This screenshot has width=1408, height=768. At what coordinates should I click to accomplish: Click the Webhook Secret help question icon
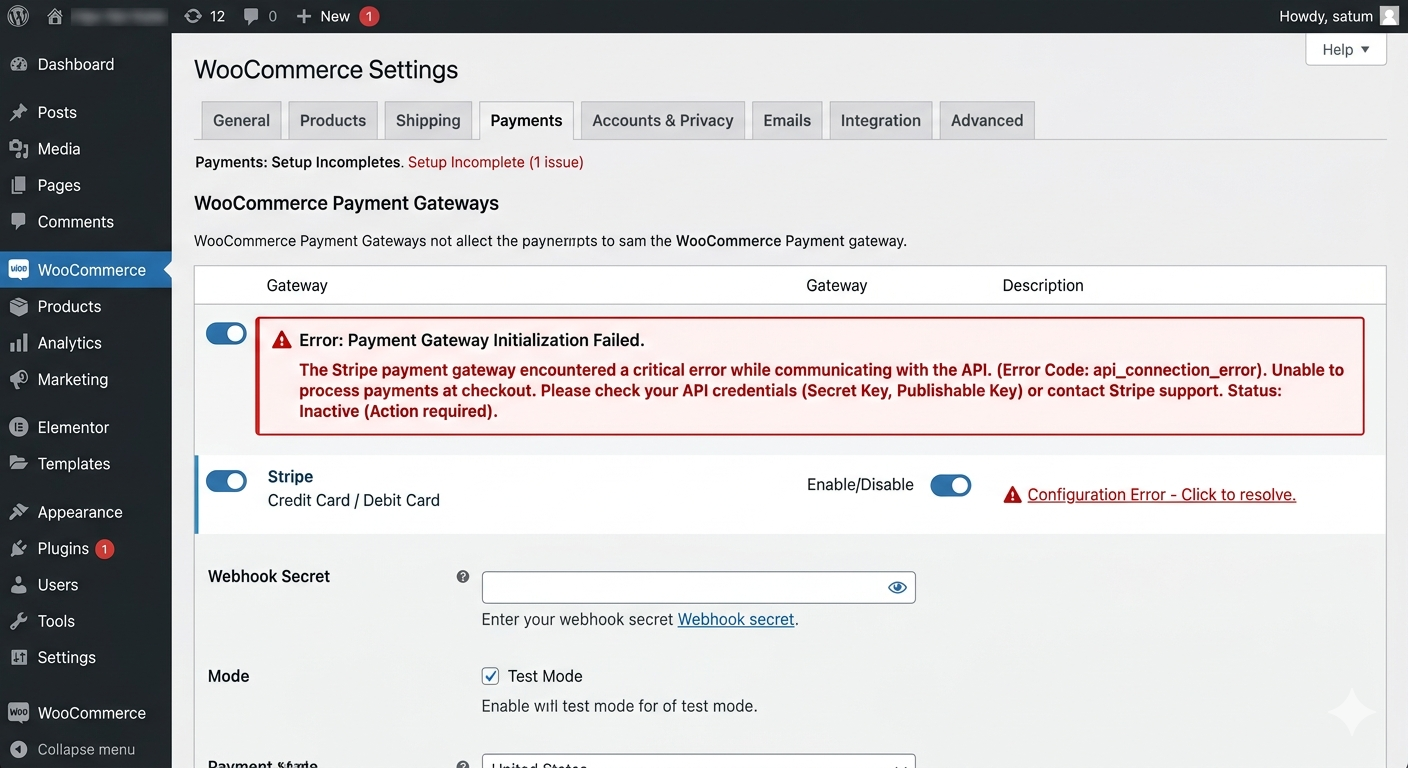pos(463,577)
